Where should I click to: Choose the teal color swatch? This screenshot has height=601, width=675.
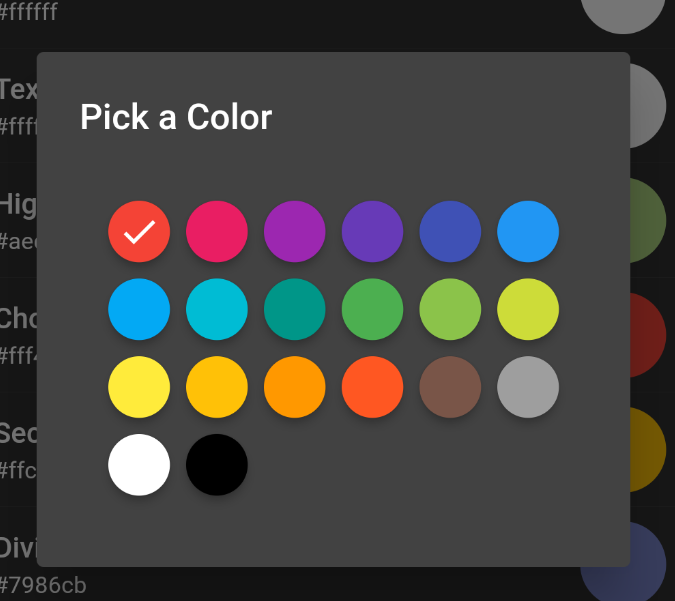pos(295,309)
